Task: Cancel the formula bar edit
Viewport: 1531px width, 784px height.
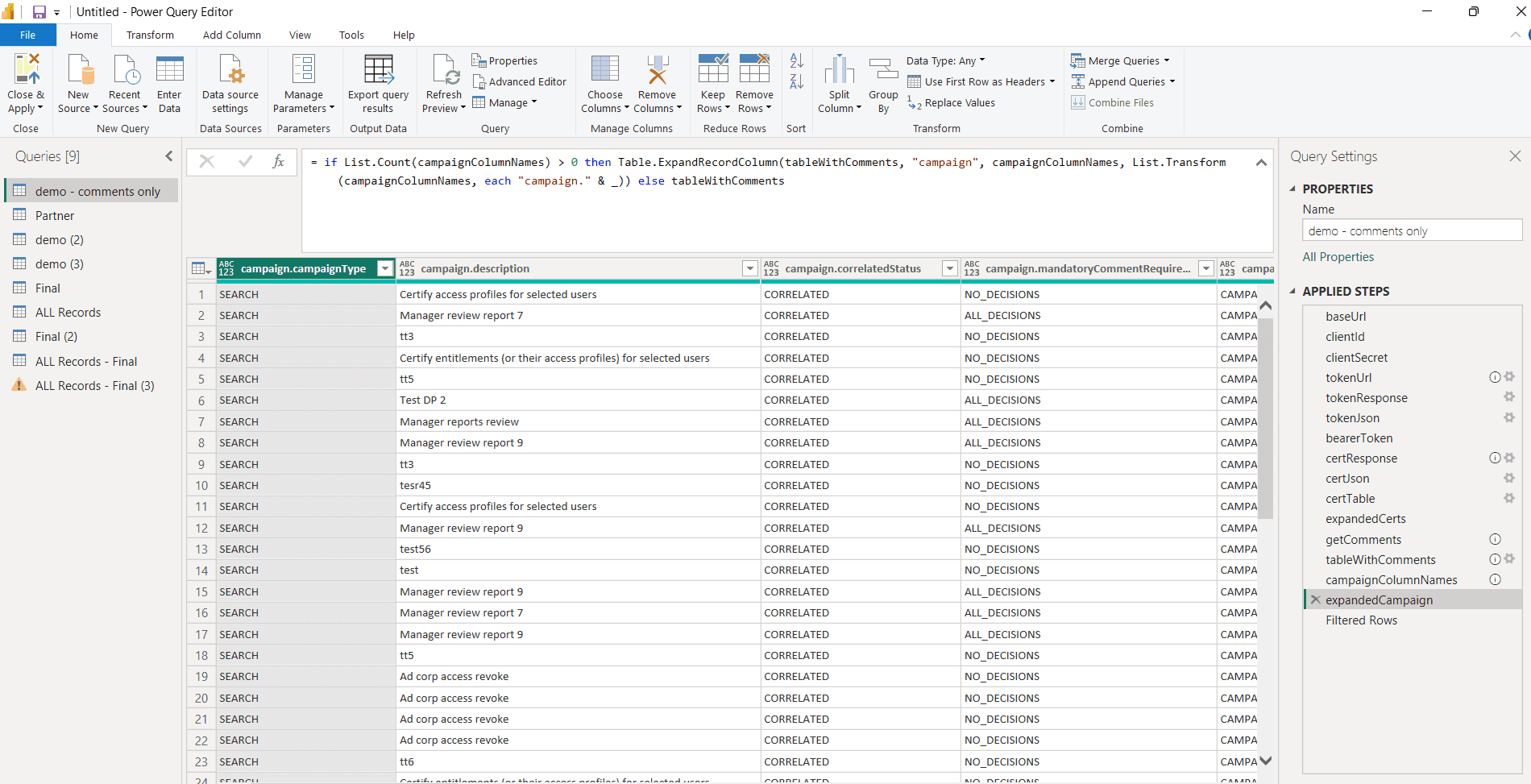Action: pos(207,162)
